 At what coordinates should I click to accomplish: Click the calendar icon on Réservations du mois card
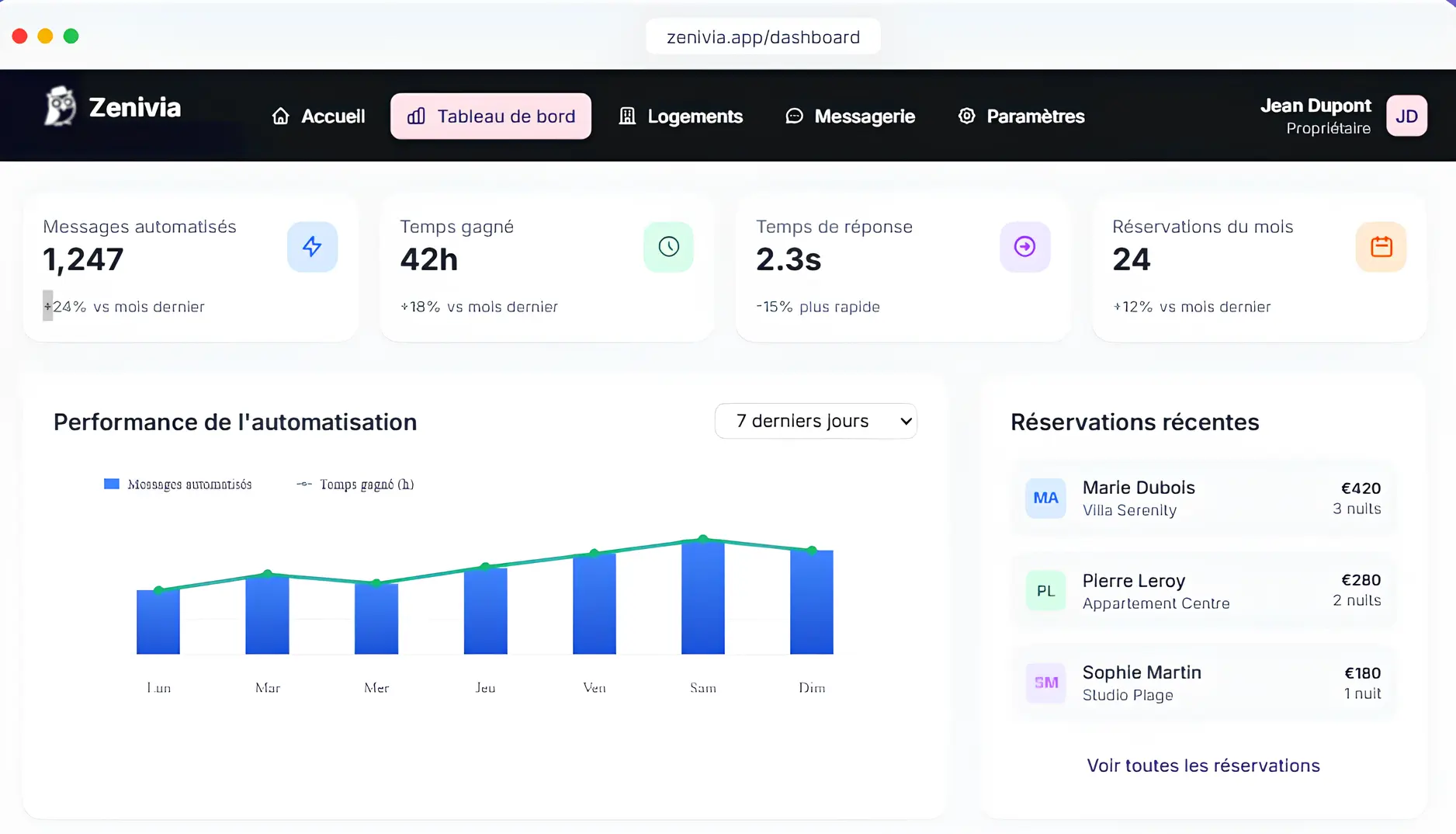(1381, 247)
